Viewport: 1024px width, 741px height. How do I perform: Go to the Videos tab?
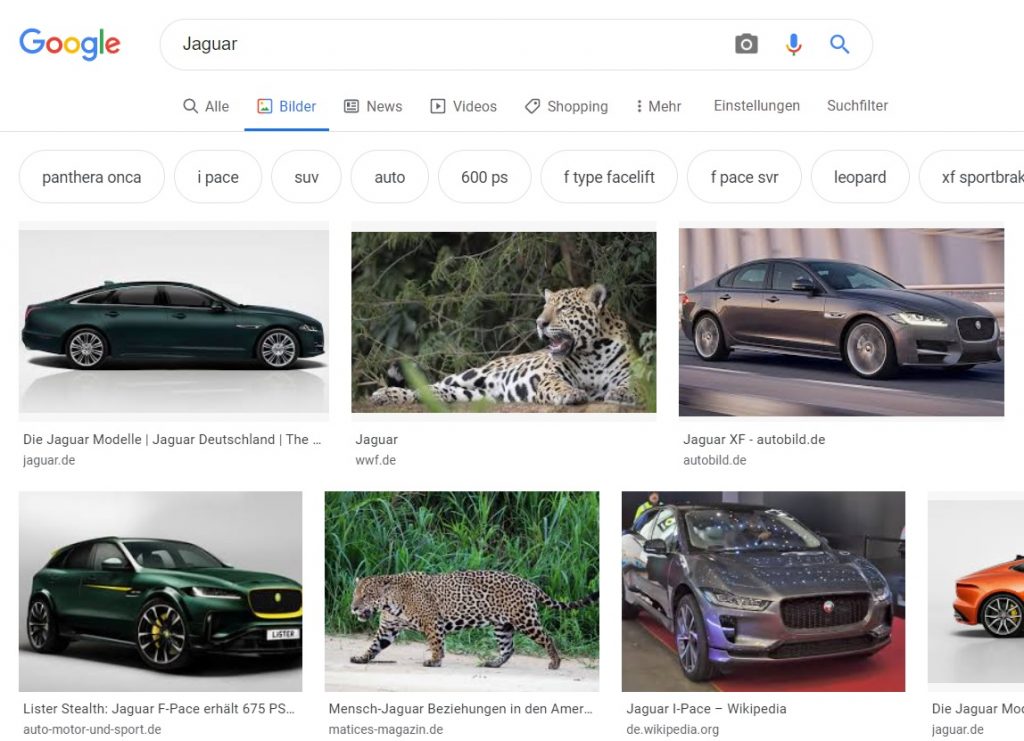[x=463, y=106]
